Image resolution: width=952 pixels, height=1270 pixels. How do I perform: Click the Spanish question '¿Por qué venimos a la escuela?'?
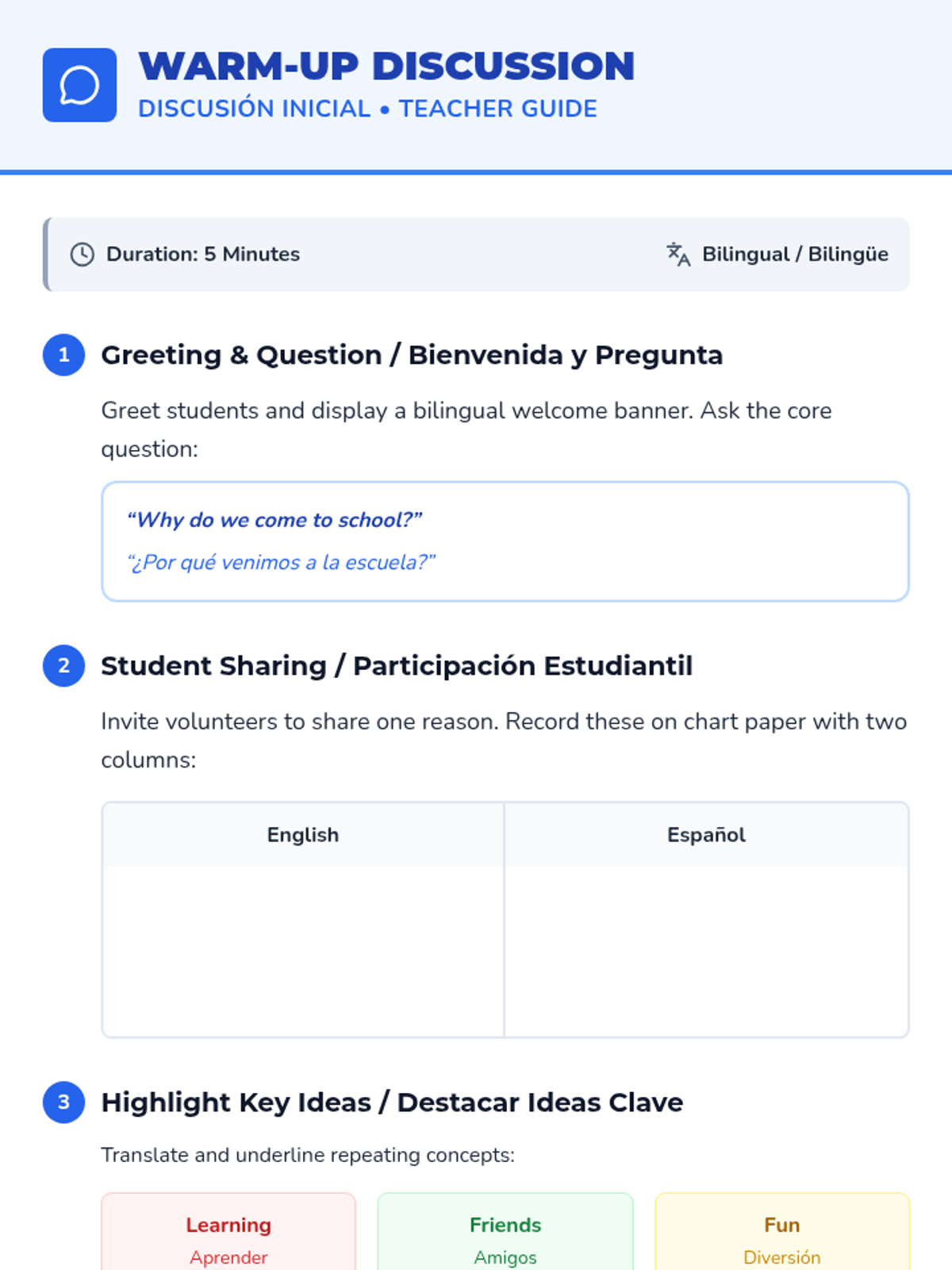pos(281,562)
